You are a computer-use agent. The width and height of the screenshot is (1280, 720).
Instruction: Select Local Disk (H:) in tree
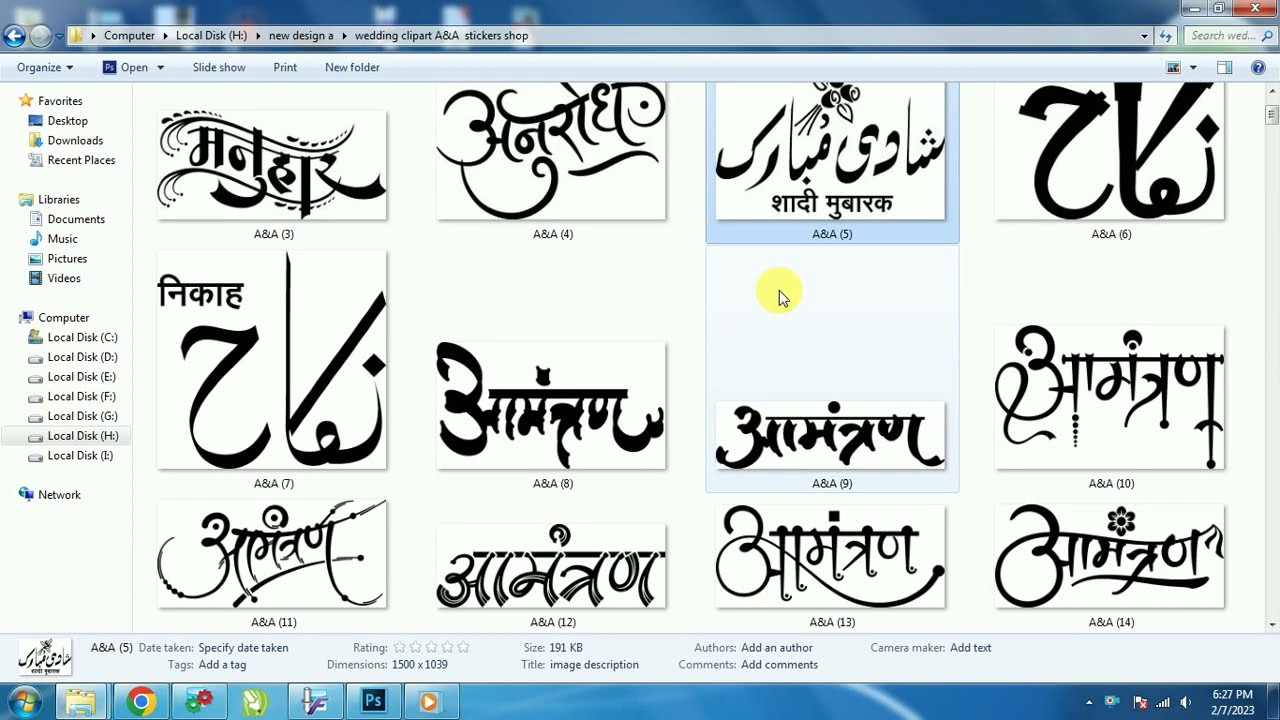click(82, 436)
